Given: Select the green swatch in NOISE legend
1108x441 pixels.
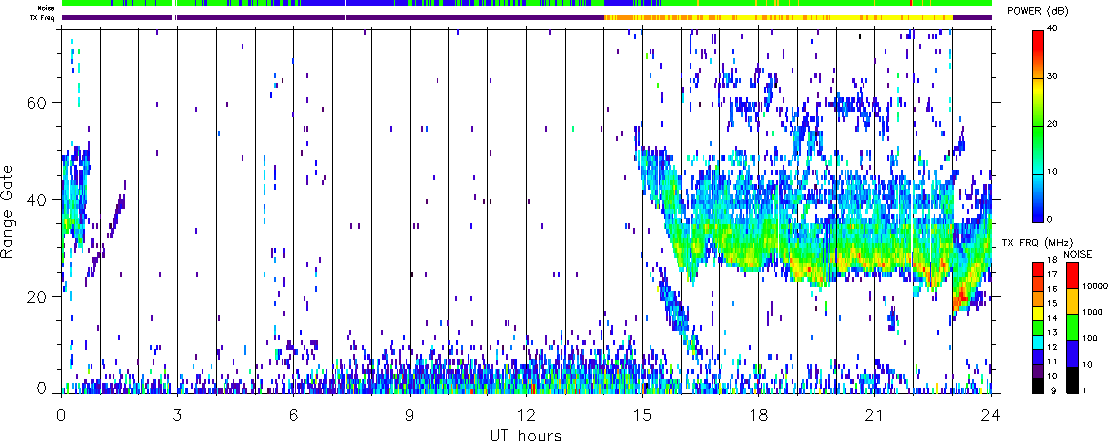Looking at the screenshot, I should click(x=1072, y=328).
